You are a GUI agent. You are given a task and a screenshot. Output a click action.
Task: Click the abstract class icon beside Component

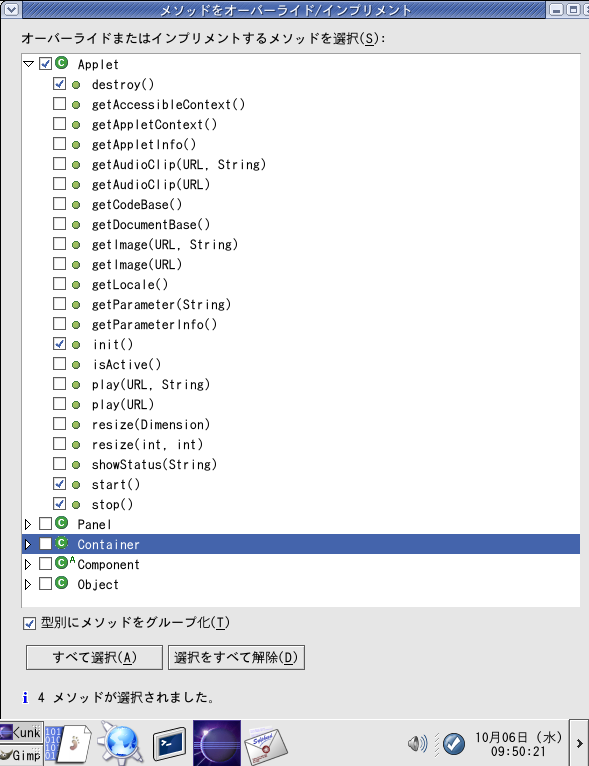tap(64, 563)
